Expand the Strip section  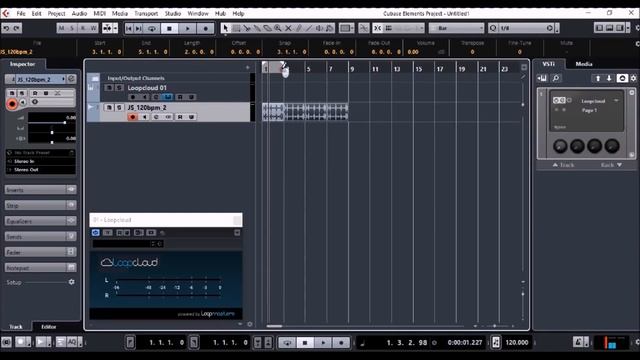tap(40, 205)
